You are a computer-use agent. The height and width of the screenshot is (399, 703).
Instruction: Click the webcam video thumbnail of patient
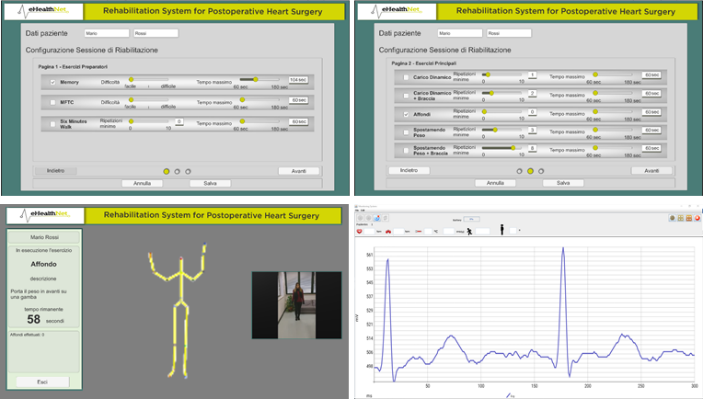297,305
